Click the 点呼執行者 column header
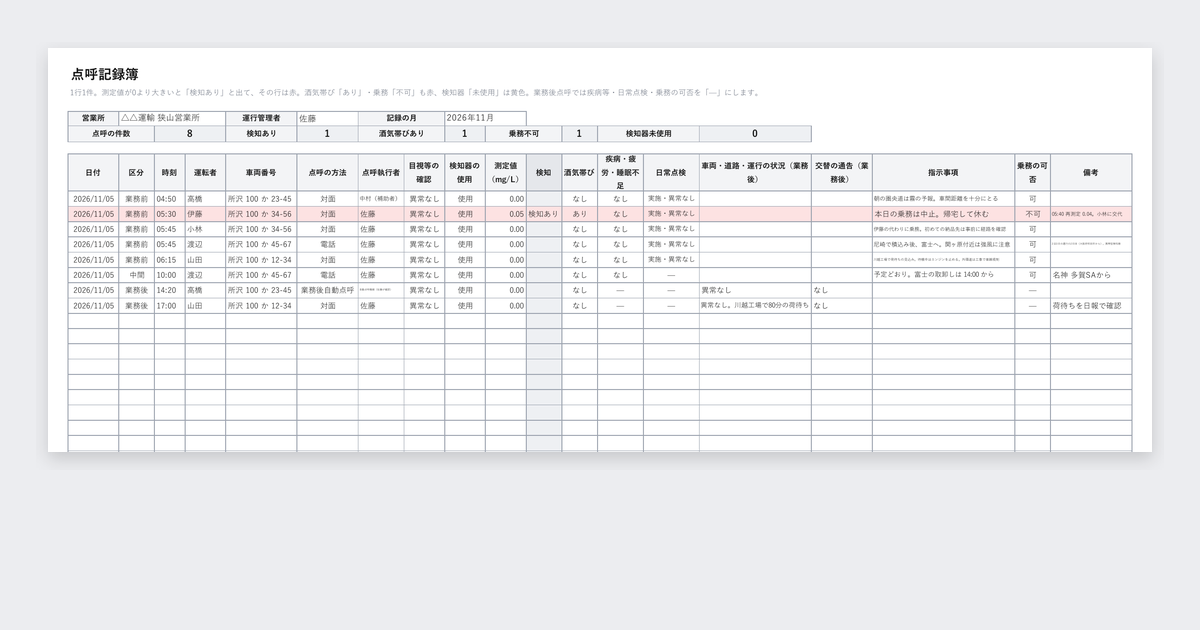This screenshot has width=1200, height=630. tap(380, 172)
